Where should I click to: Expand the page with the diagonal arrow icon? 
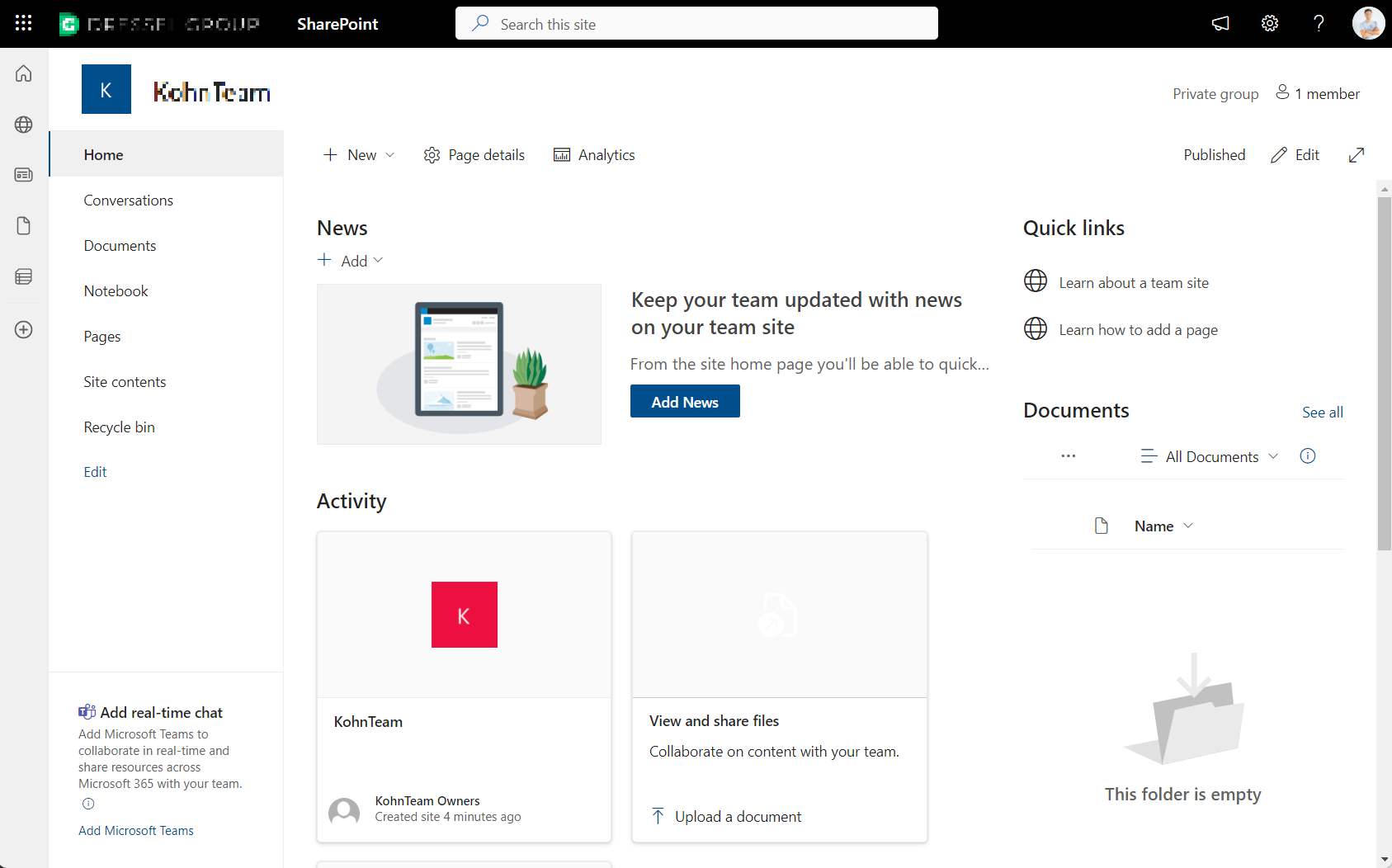(1357, 154)
